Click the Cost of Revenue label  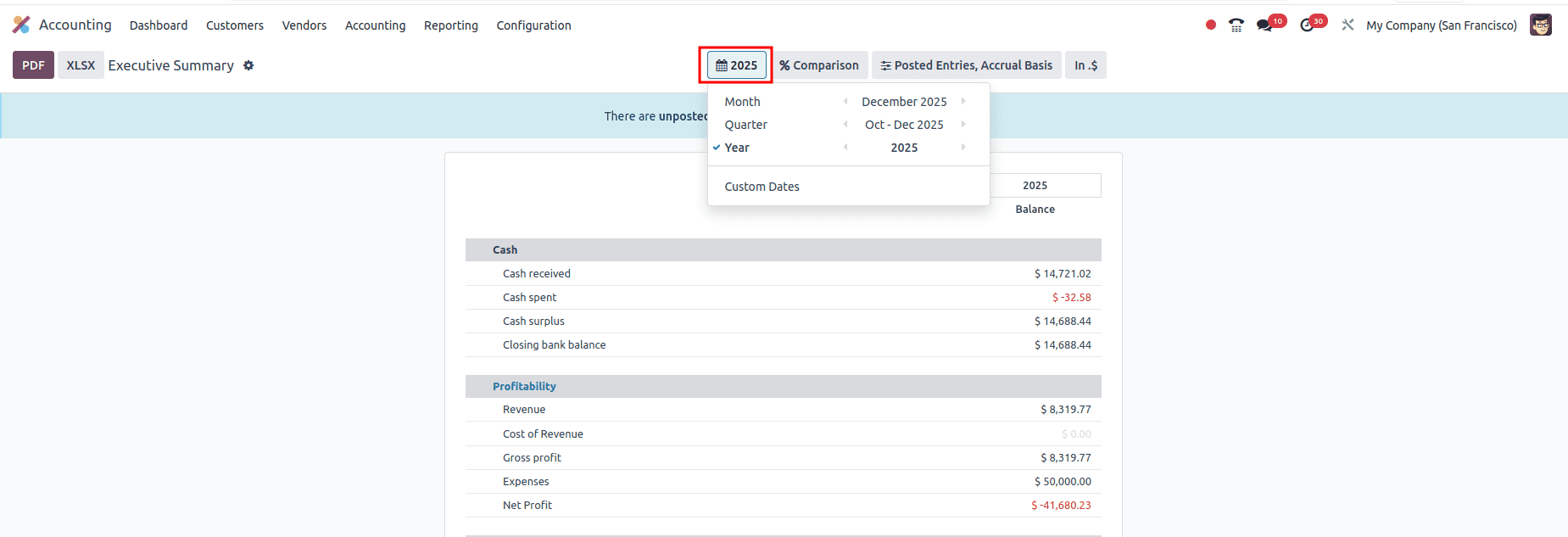pyautogui.click(x=543, y=434)
